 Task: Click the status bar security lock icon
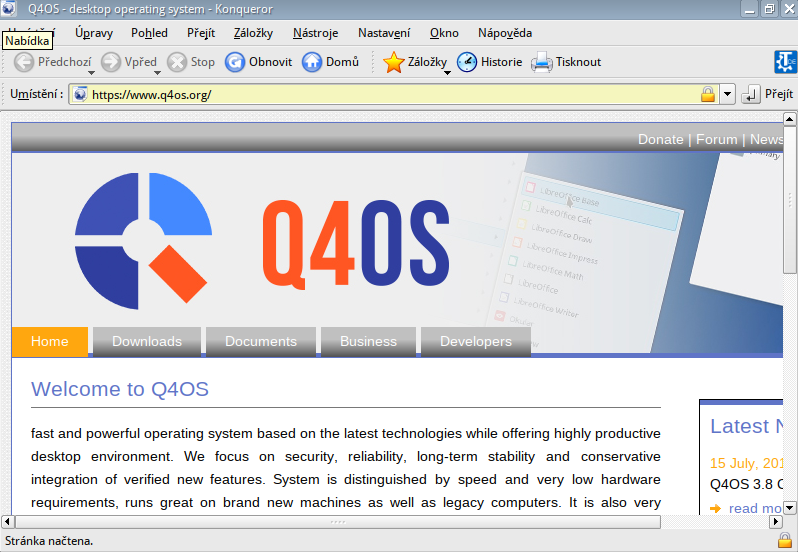784,540
